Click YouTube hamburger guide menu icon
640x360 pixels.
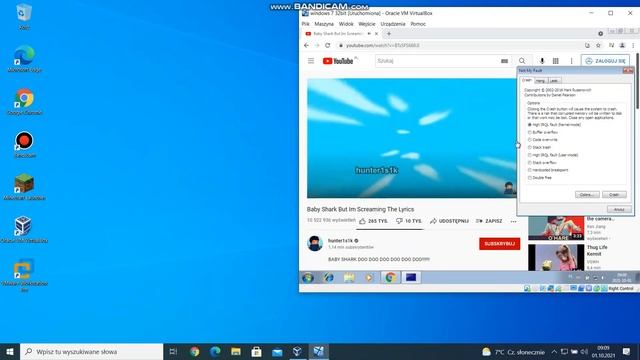[x=311, y=61]
